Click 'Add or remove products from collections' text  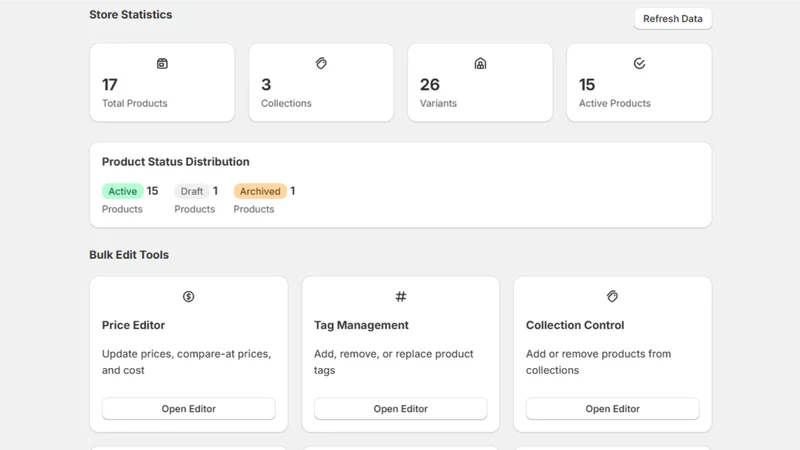(598, 362)
